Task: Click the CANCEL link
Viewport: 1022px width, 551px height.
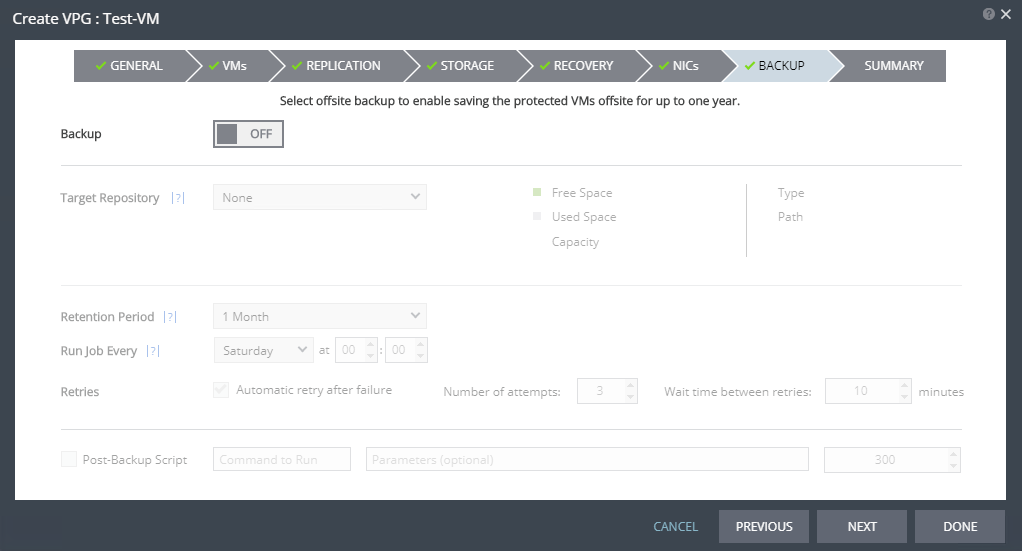Action: tap(675, 526)
